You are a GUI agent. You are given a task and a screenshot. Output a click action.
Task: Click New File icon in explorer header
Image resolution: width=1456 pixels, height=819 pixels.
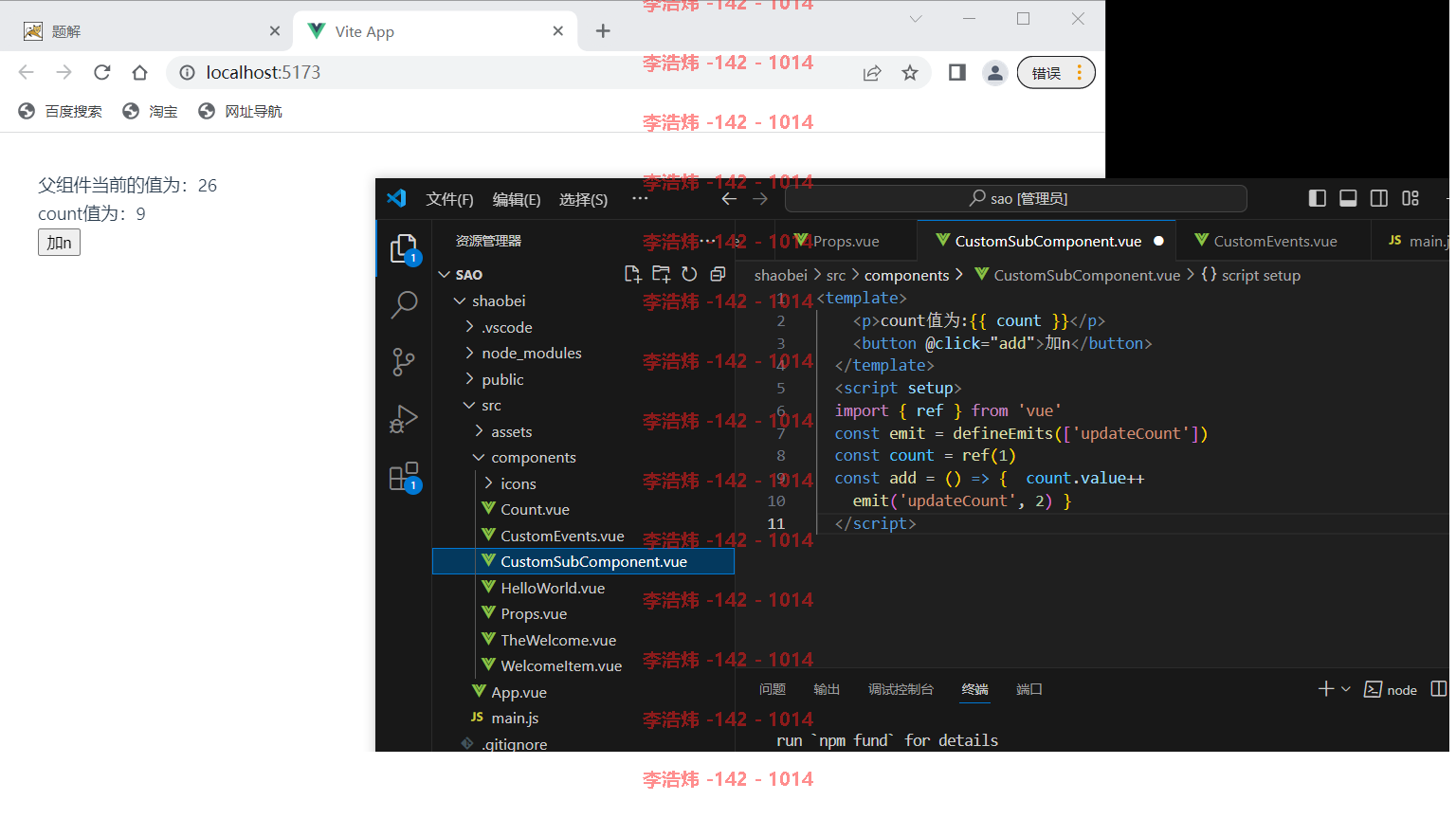click(632, 274)
